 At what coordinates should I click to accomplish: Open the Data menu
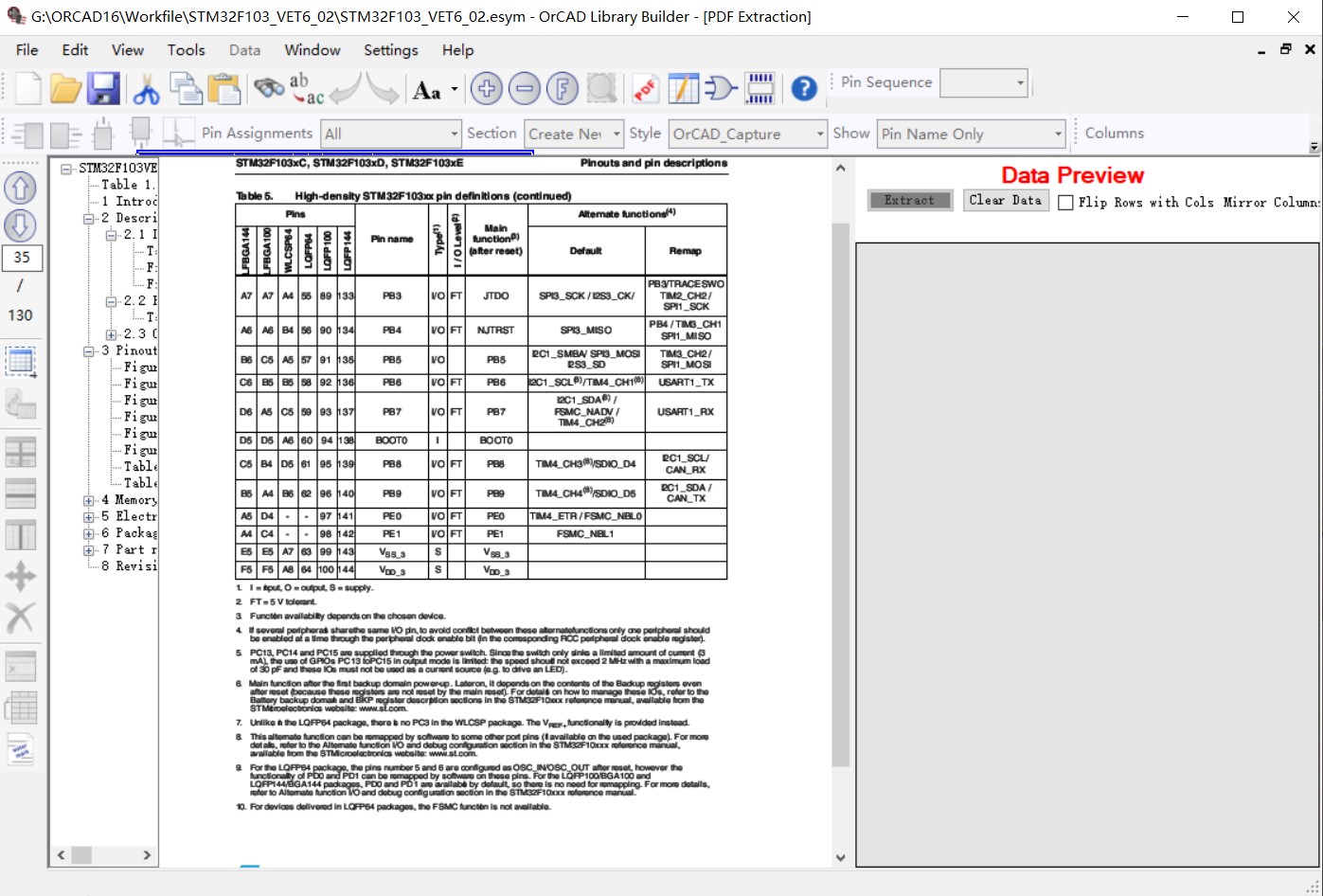[x=243, y=50]
